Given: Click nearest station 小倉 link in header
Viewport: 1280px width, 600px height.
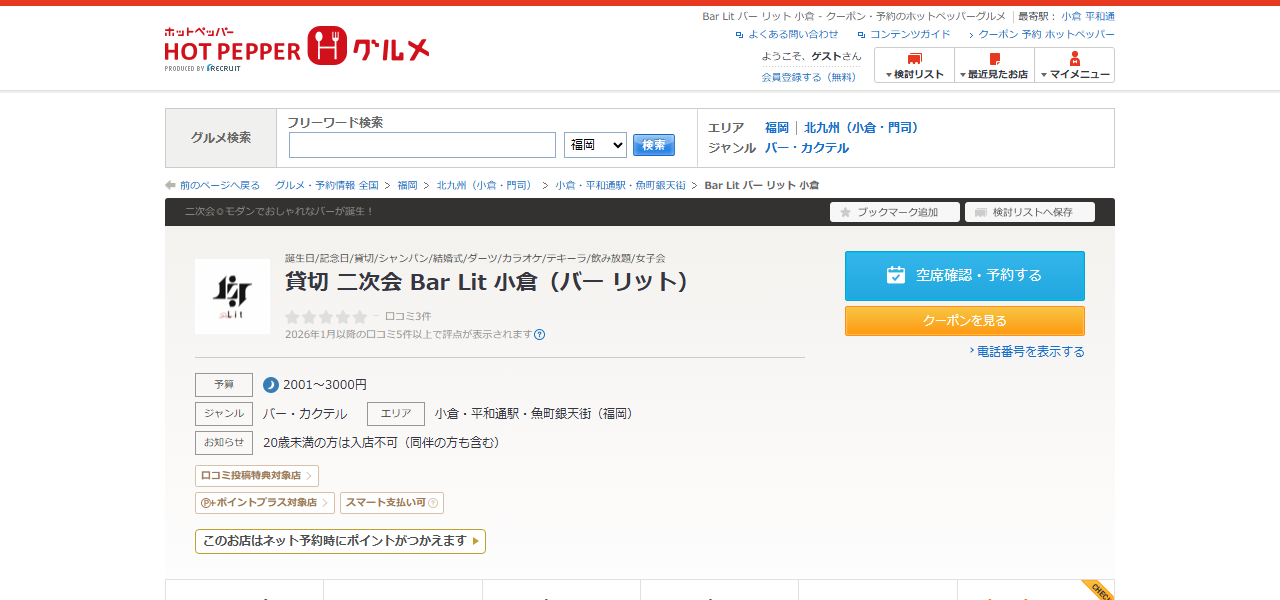Looking at the screenshot, I should pyautogui.click(x=1071, y=16).
